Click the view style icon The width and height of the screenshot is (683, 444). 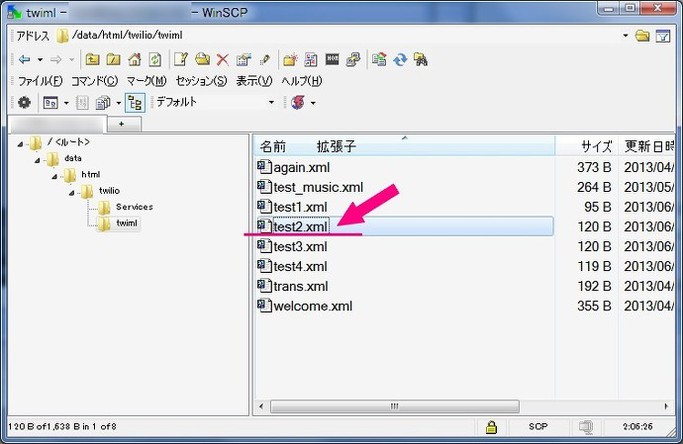(51, 103)
